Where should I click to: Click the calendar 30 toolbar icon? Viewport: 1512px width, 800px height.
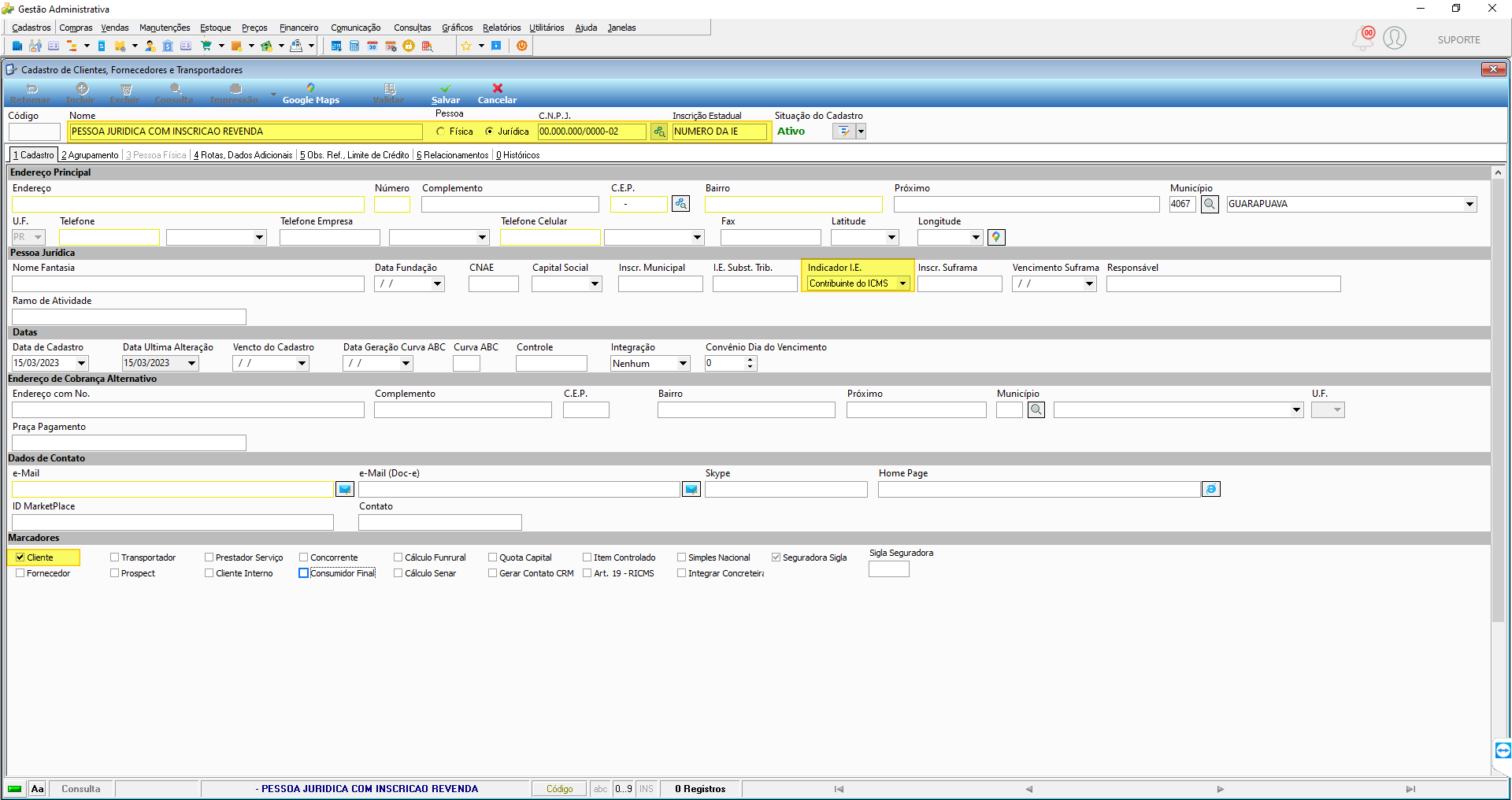coord(372,46)
